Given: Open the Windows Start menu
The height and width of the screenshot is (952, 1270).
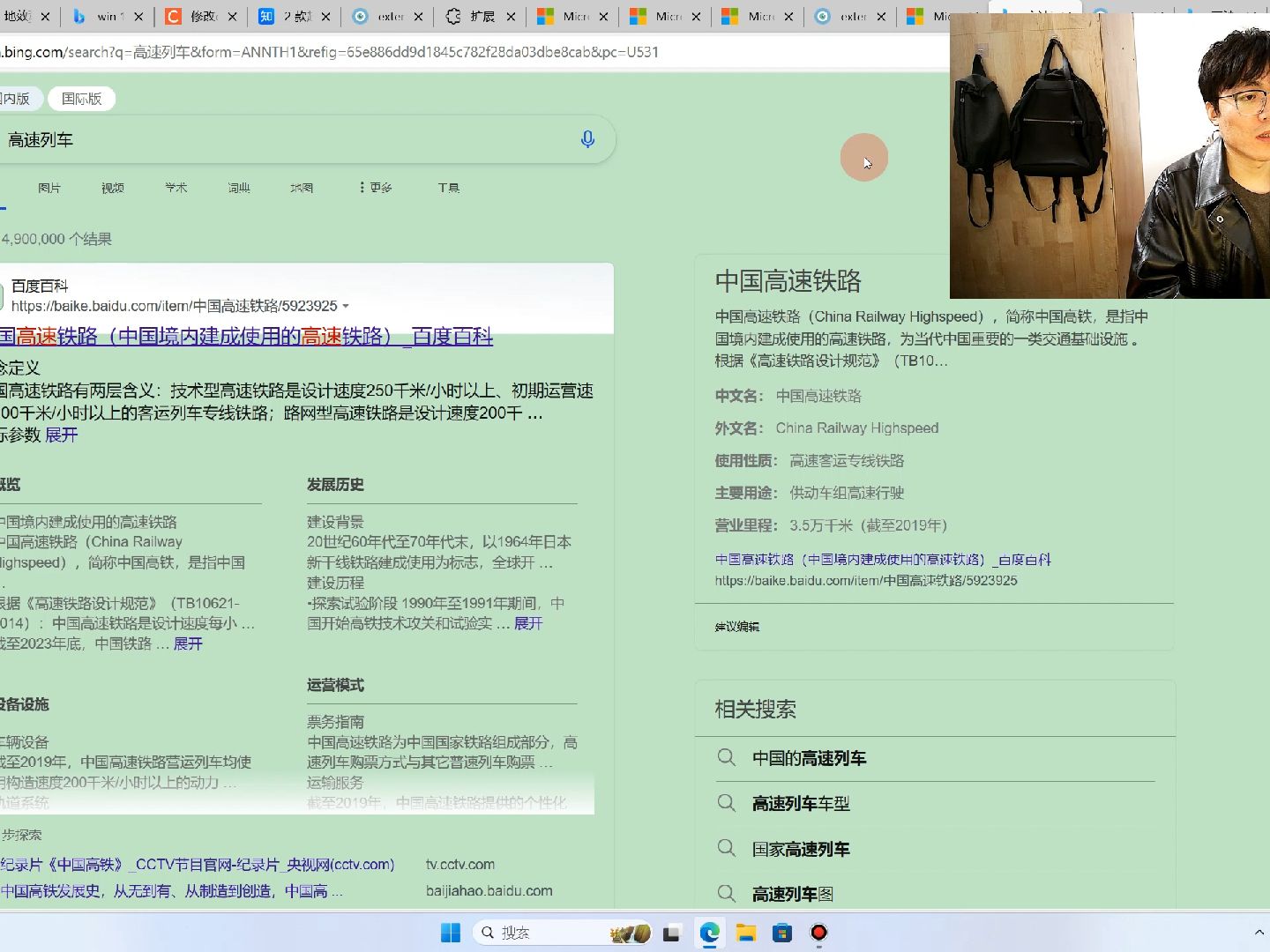Looking at the screenshot, I should click(x=451, y=933).
